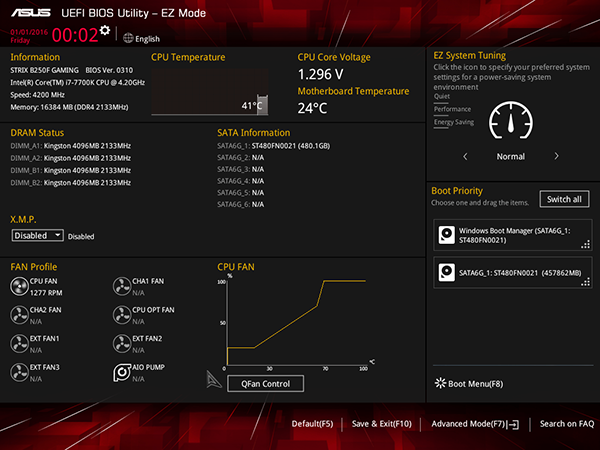This screenshot has height=450, width=600.
Task: Select the CHA1 FAN icon
Action: point(122,287)
